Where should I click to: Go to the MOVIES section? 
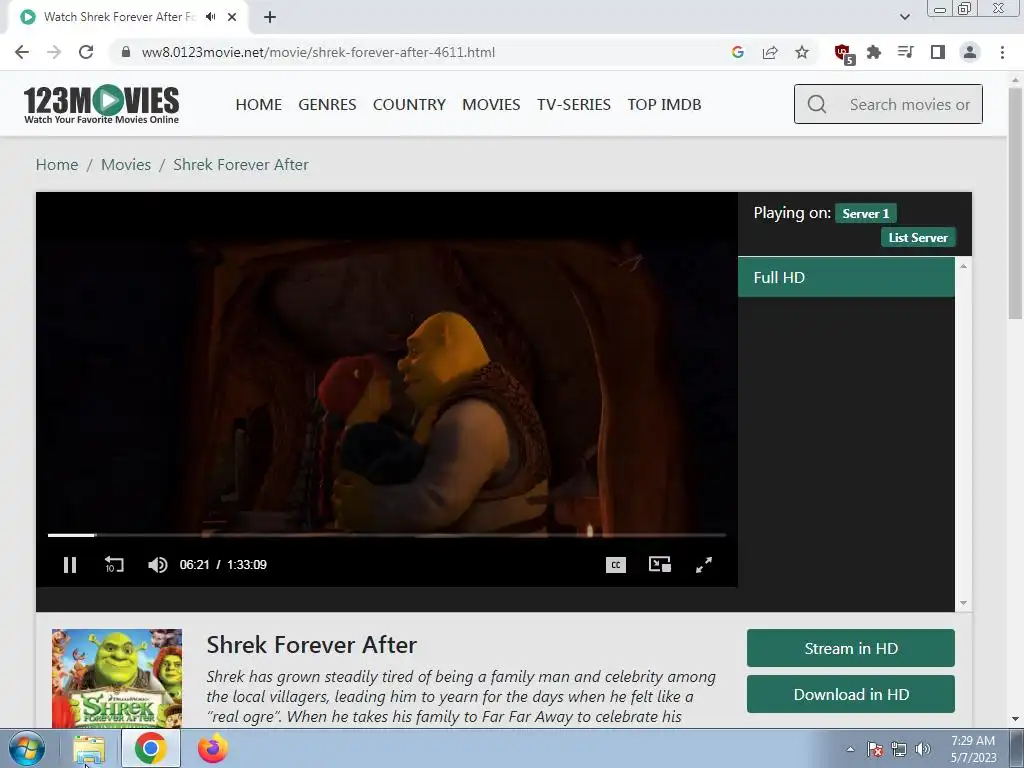tap(491, 104)
